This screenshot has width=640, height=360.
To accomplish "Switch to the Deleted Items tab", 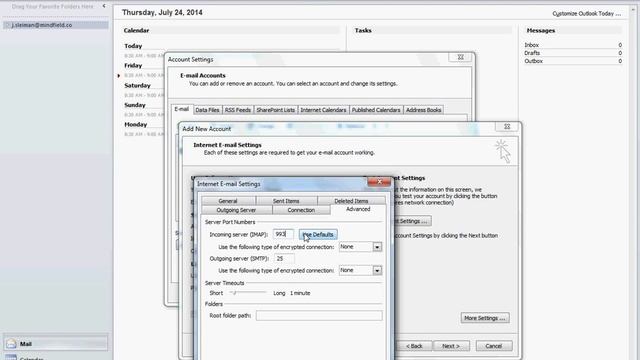I will point(351,201).
